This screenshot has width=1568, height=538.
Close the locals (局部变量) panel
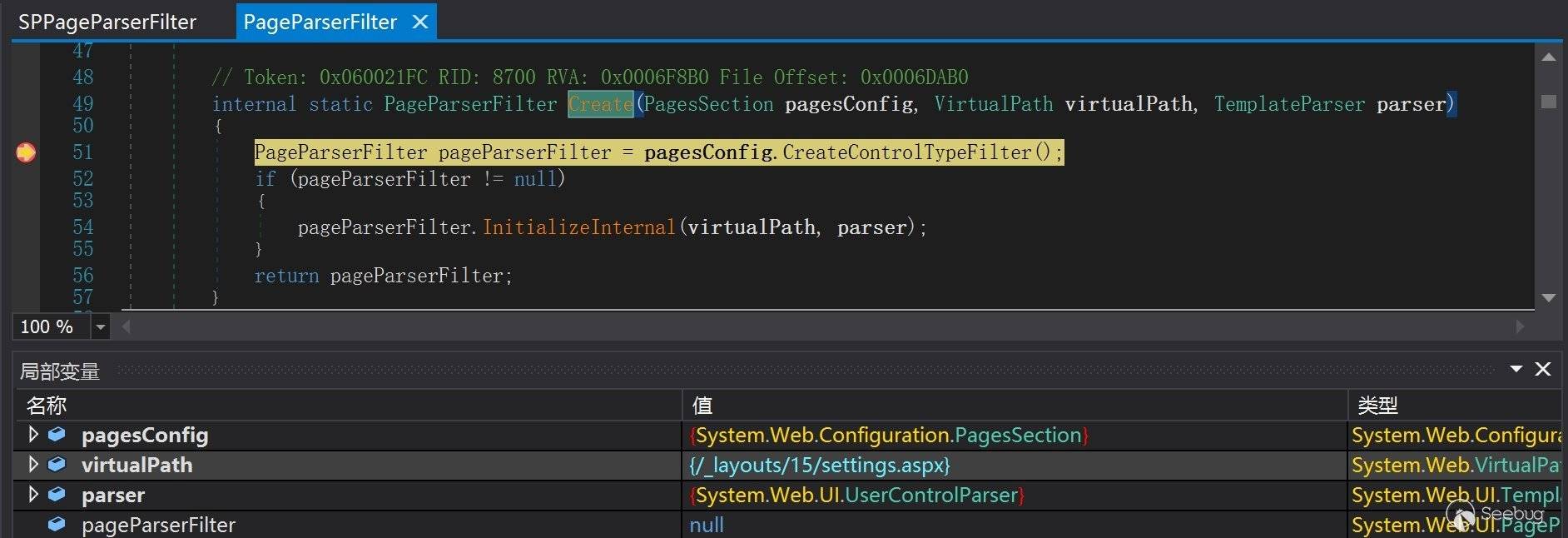pyautogui.click(x=1543, y=369)
